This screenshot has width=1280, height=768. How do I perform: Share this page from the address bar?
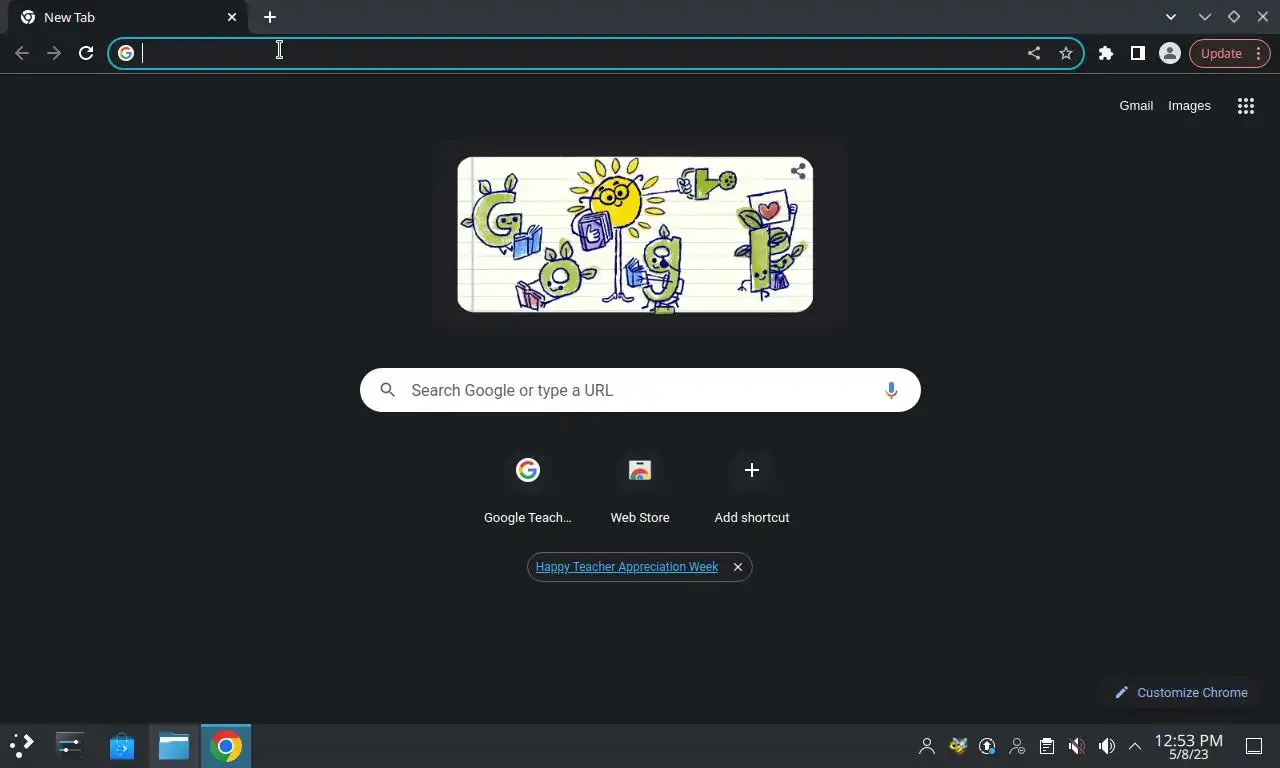[x=1034, y=53]
